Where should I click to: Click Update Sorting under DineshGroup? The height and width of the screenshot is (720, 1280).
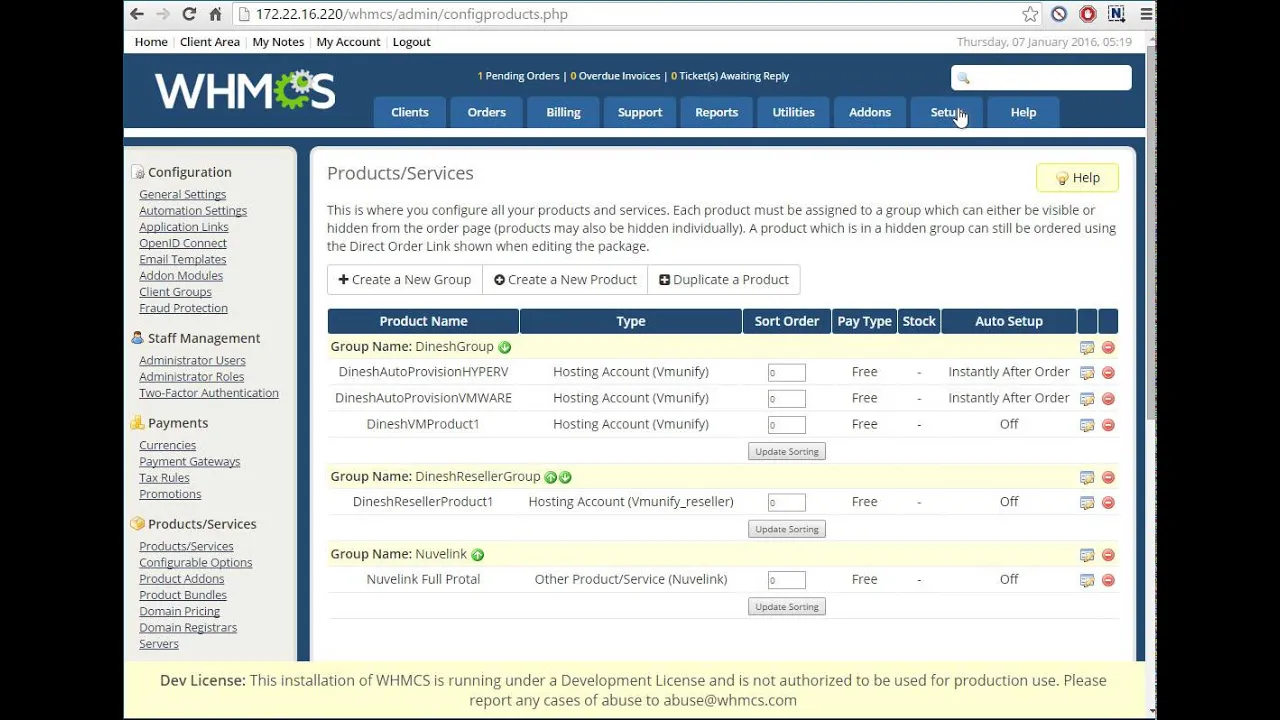[787, 452]
